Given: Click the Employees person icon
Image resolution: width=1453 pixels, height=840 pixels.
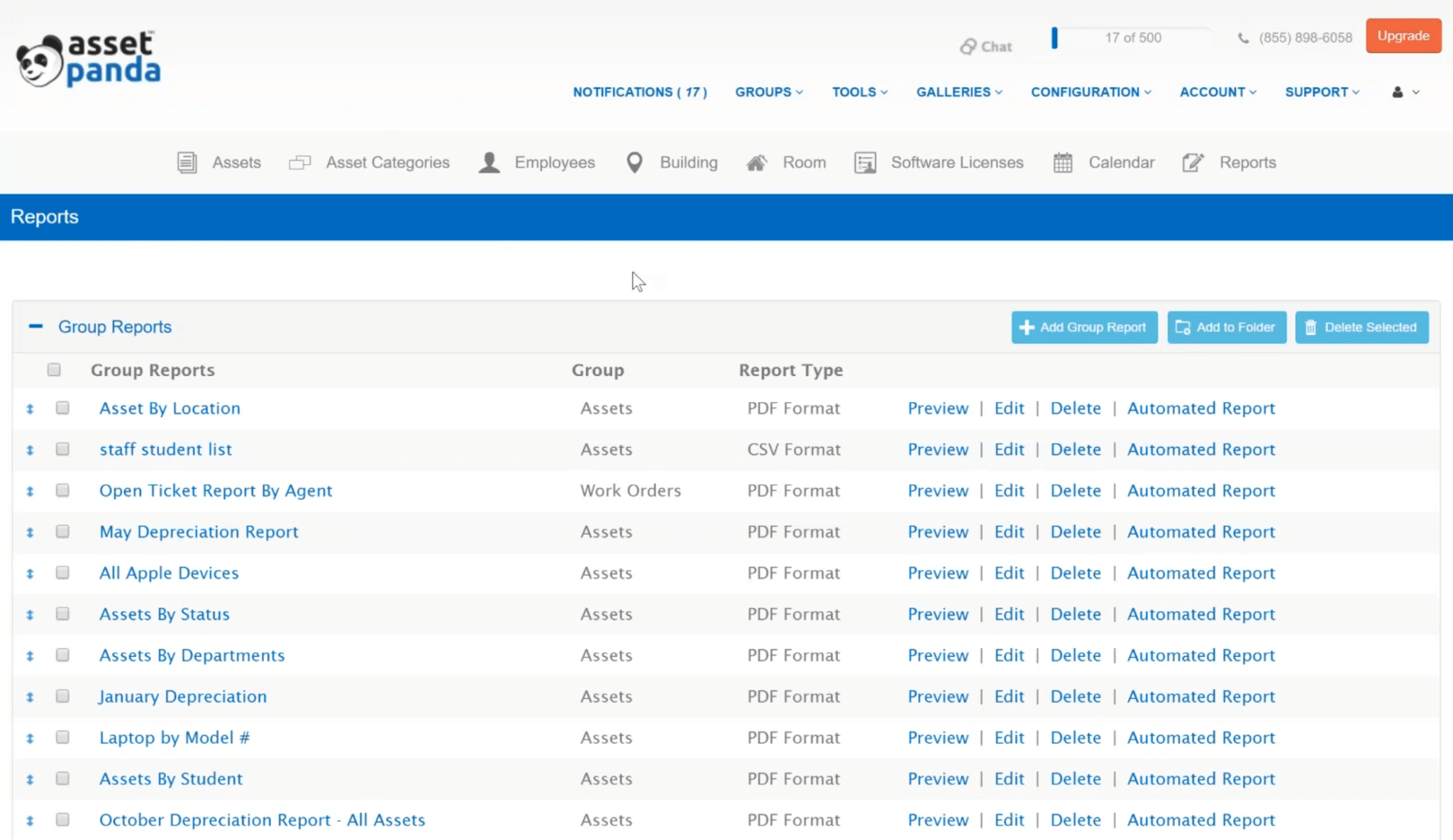Looking at the screenshot, I should pyautogui.click(x=488, y=162).
